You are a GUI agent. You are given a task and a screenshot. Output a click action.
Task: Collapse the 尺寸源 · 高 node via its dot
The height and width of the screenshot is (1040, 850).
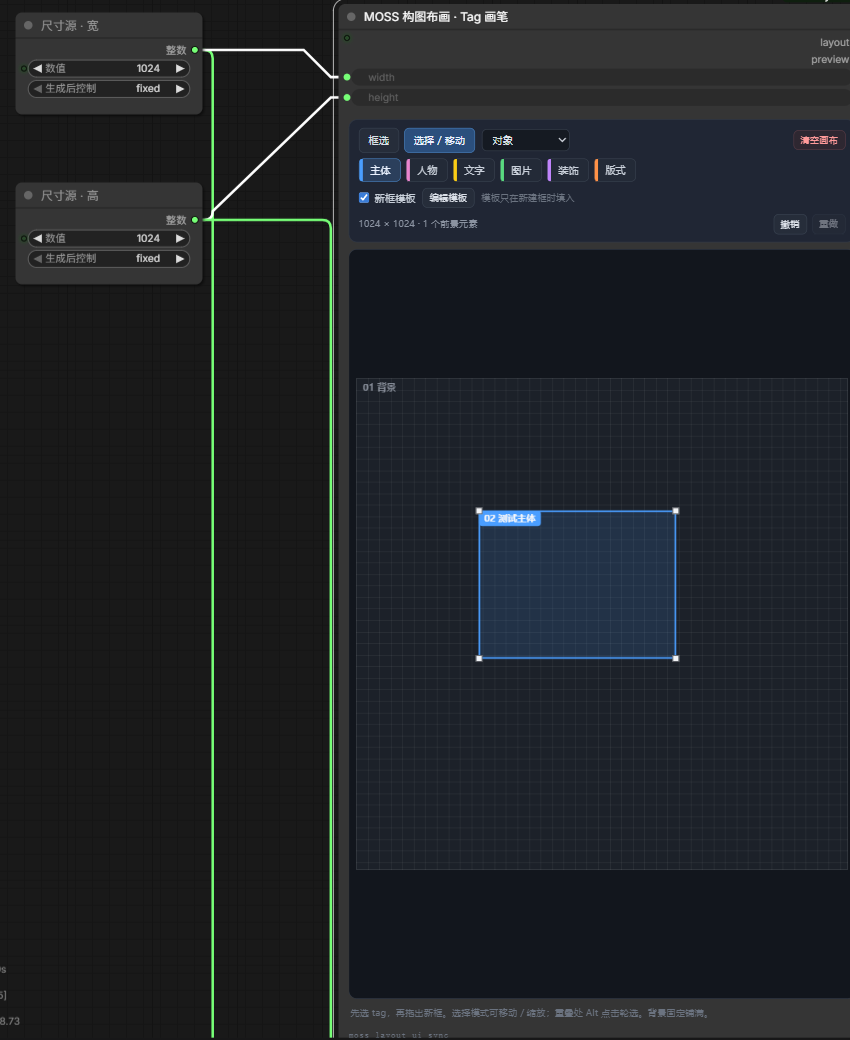28,195
